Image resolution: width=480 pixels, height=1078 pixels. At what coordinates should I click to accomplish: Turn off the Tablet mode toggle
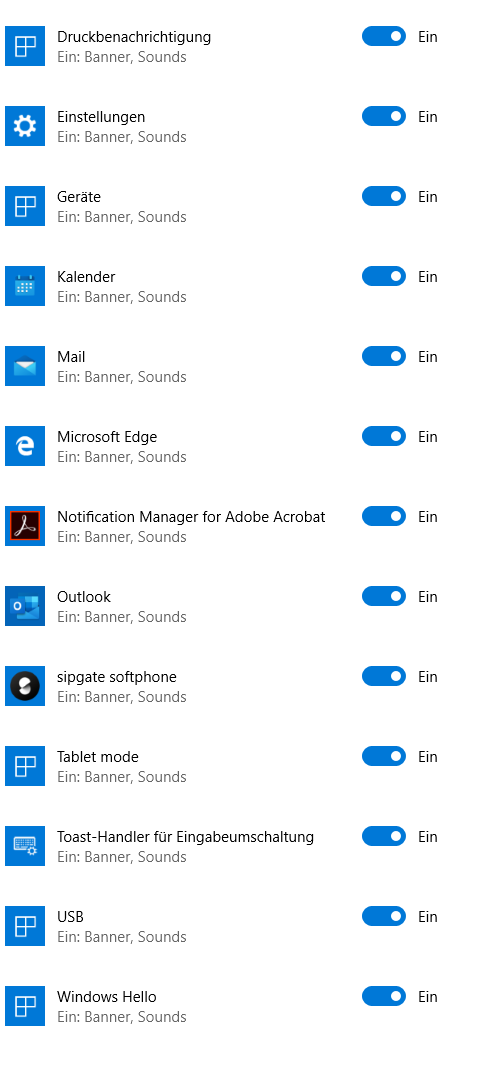(384, 756)
